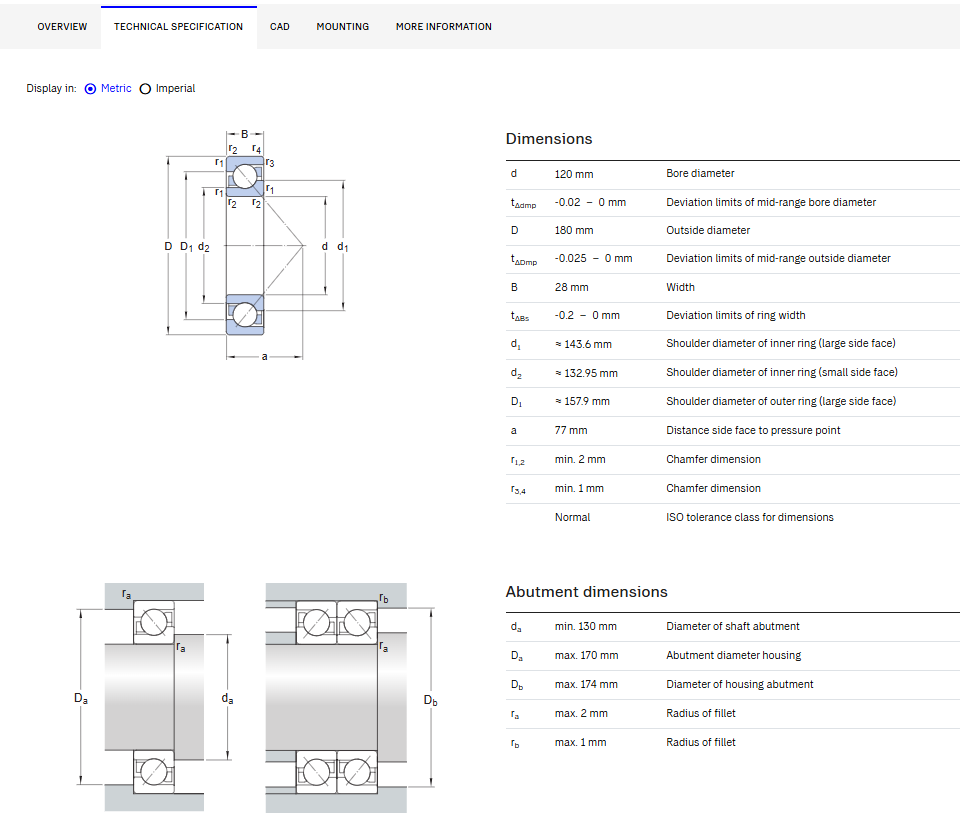This screenshot has height=818, width=960.
Task: Open the Mounting tab
Action: point(343,27)
